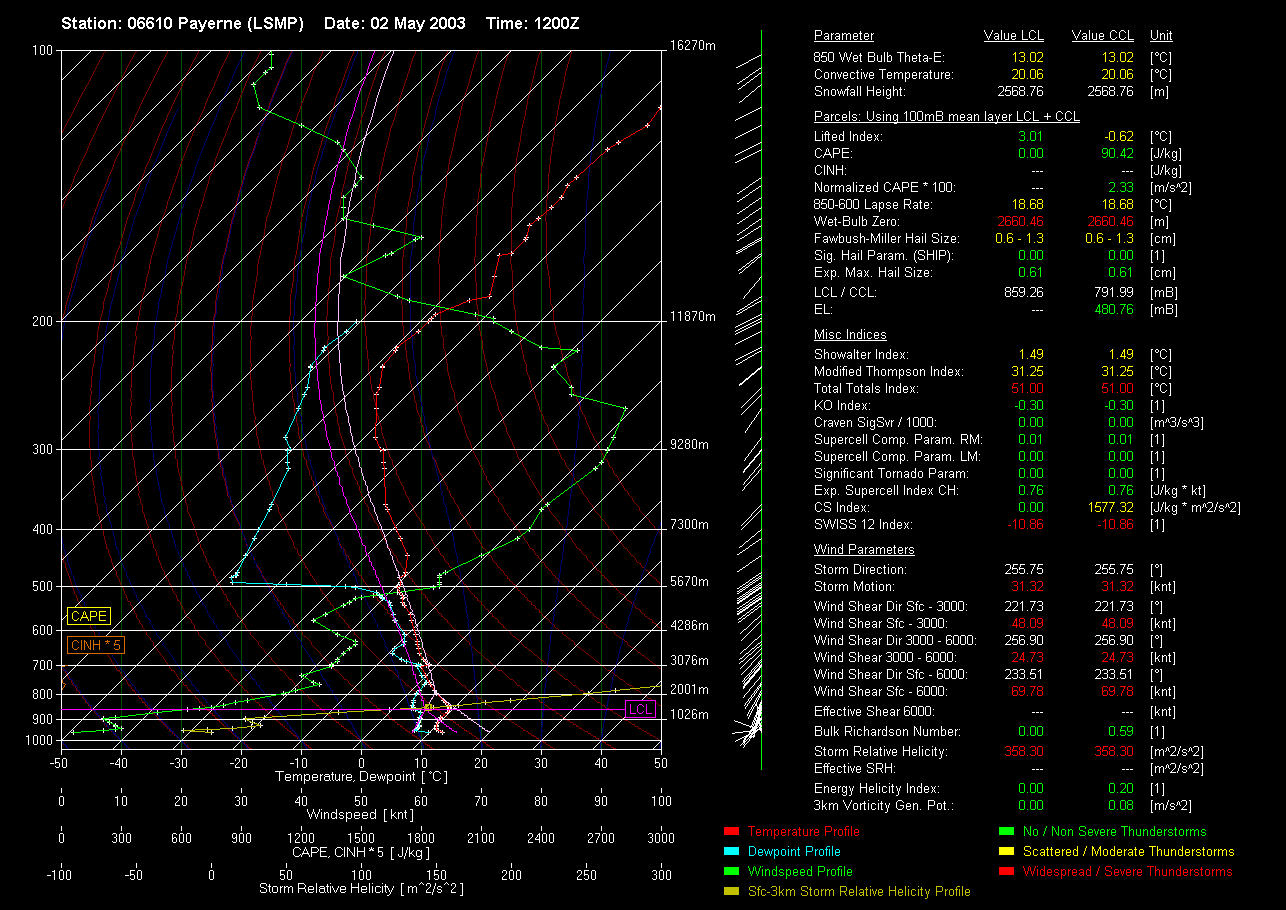
Task: Click the green Windspeed Profile legend swatch
Action: (730, 871)
